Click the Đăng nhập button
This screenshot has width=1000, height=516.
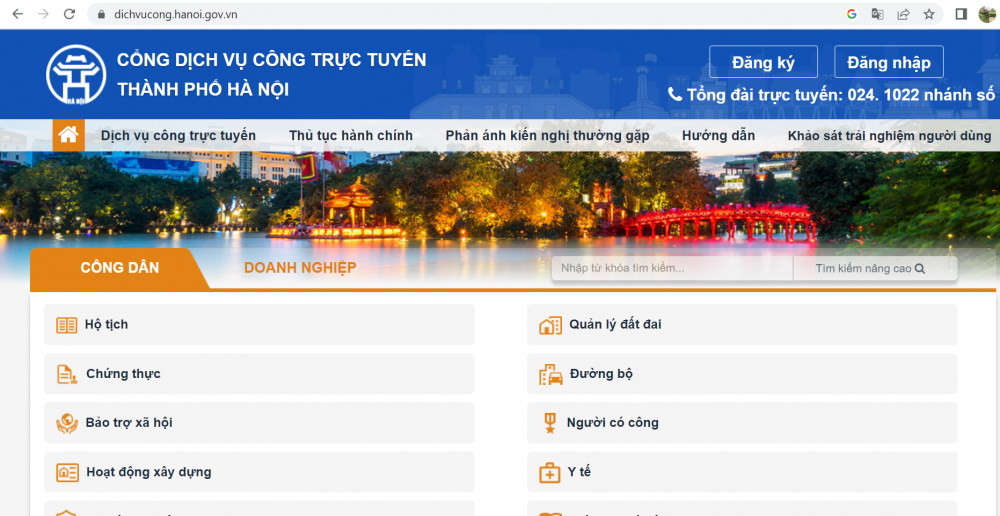888,62
